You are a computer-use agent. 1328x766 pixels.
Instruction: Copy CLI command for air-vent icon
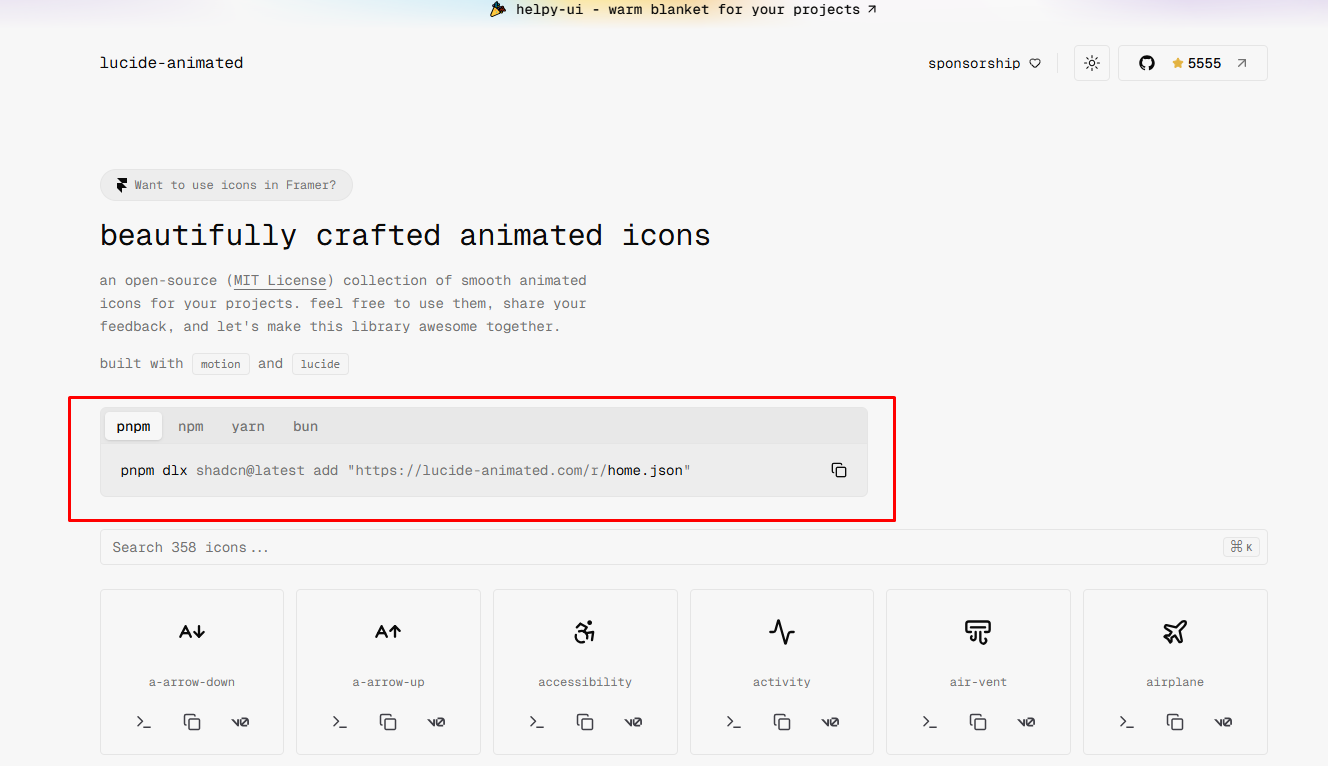pyautogui.click(x=930, y=722)
